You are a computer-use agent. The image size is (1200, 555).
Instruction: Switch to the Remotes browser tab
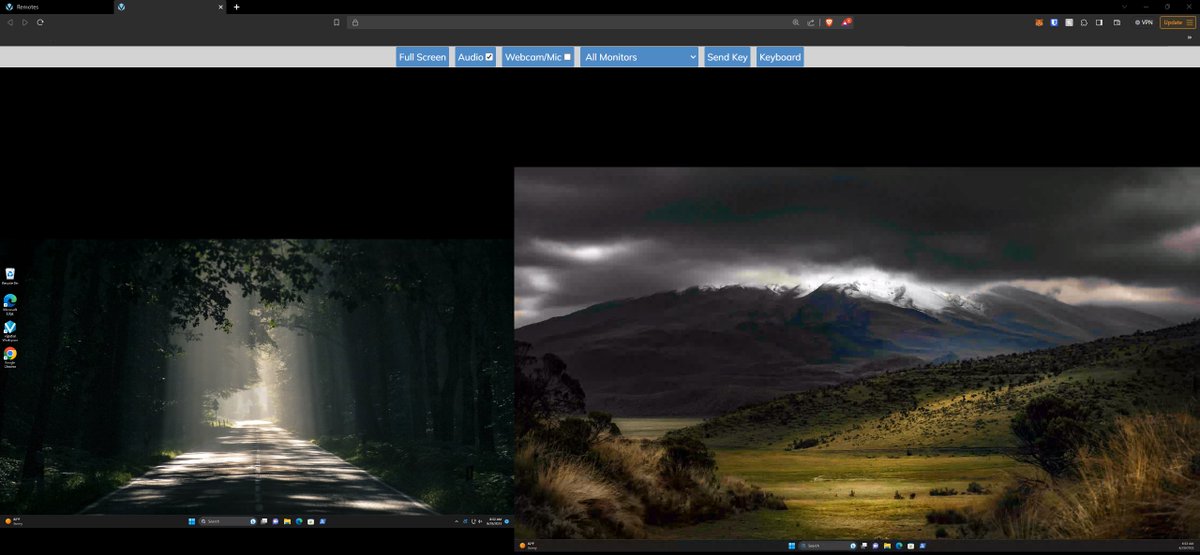click(55, 6)
